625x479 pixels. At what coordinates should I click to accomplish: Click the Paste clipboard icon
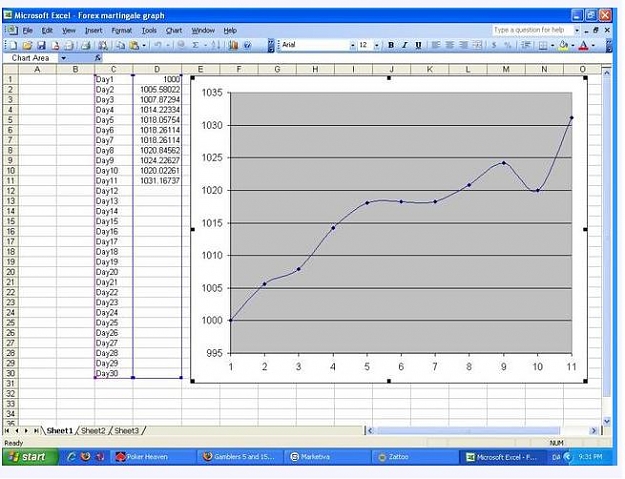[134, 45]
